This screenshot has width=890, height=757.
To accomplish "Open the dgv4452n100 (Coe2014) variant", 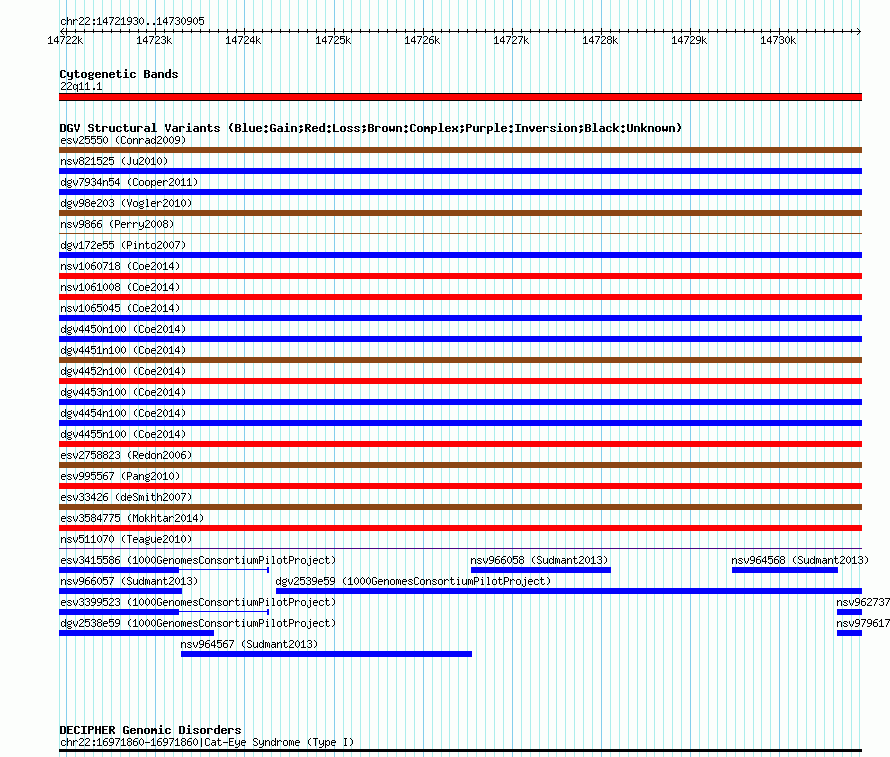I will coord(123,371).
